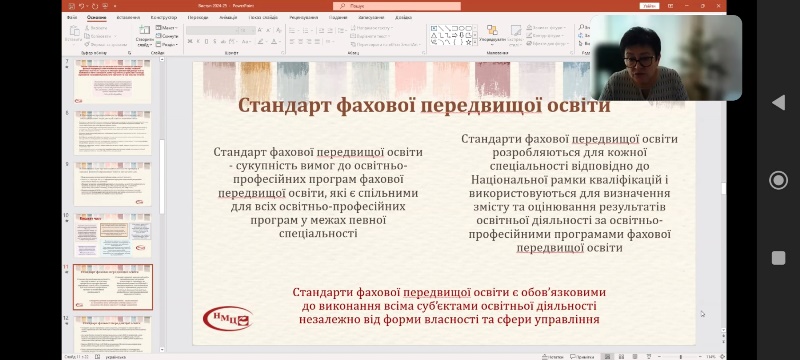Expand the shapes gallery more arrow
Screen dimensions: 800x360
coord(475,42)
